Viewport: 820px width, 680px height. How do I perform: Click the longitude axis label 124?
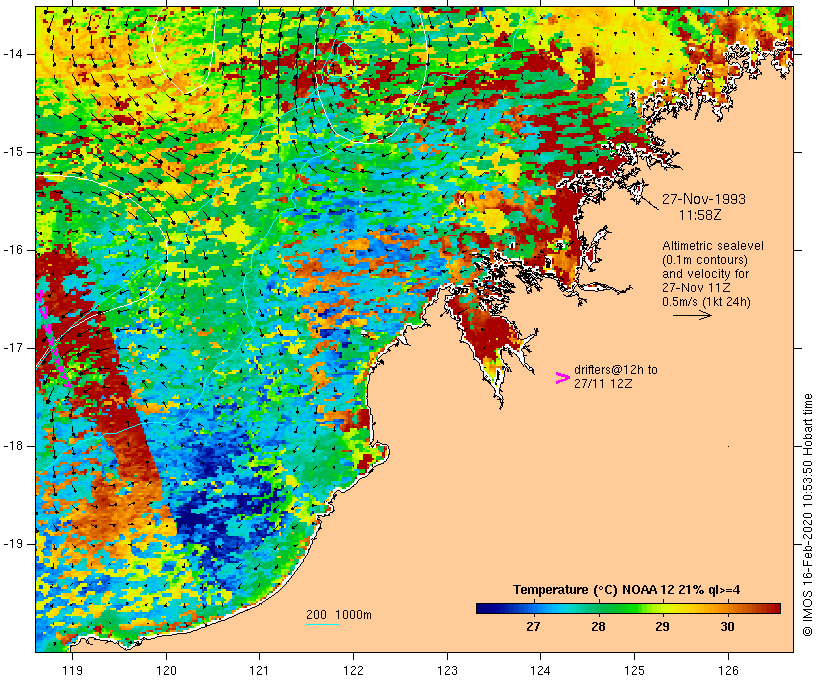tap(541, 670)
